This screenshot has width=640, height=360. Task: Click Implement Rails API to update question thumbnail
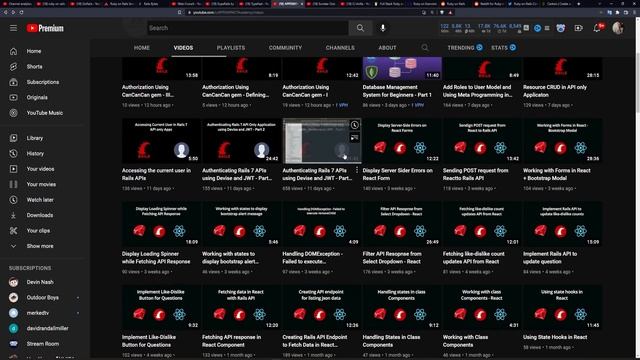(562, 224)
